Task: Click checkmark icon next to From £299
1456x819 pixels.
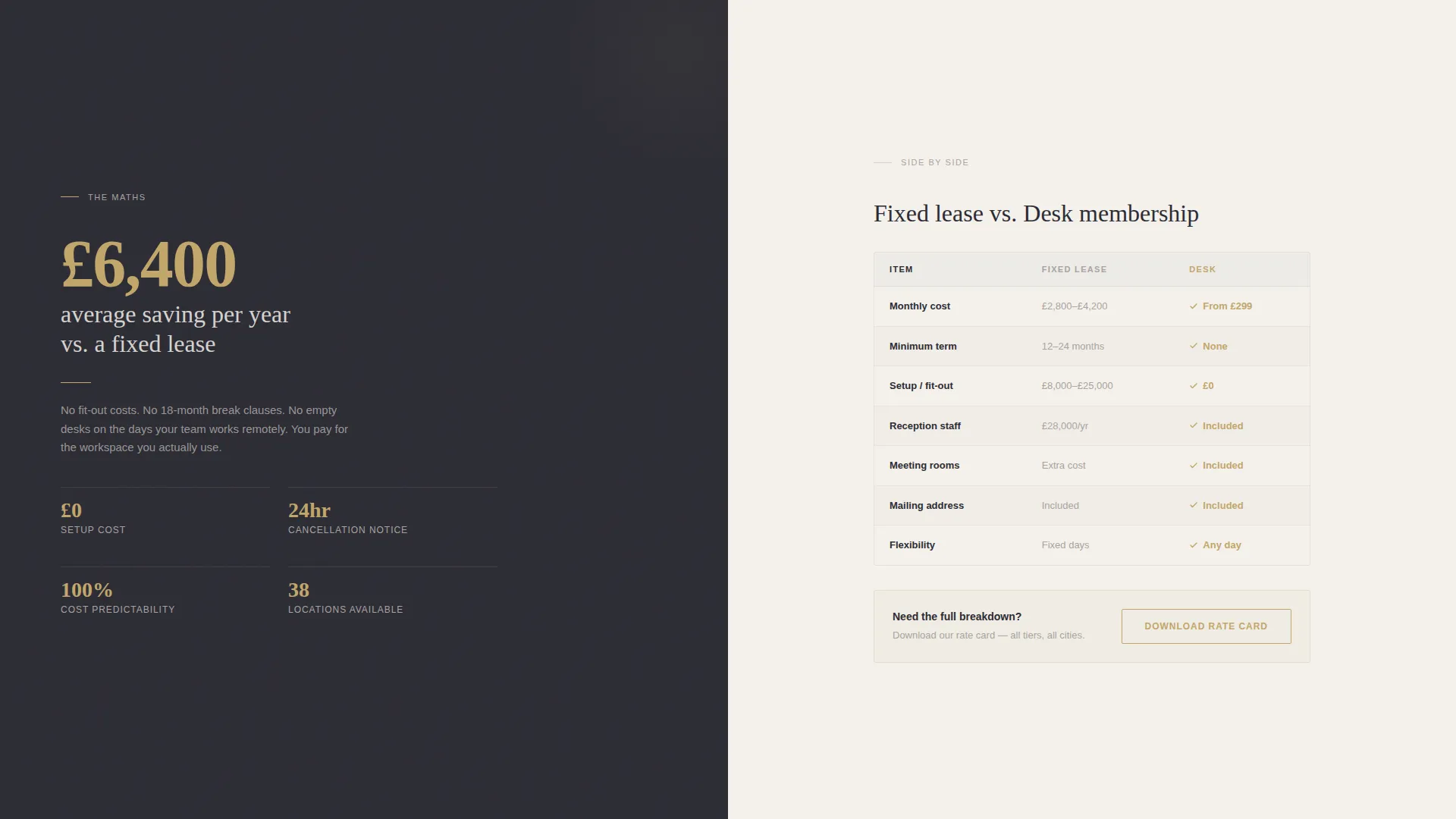Action: [x=1194, y=306]
